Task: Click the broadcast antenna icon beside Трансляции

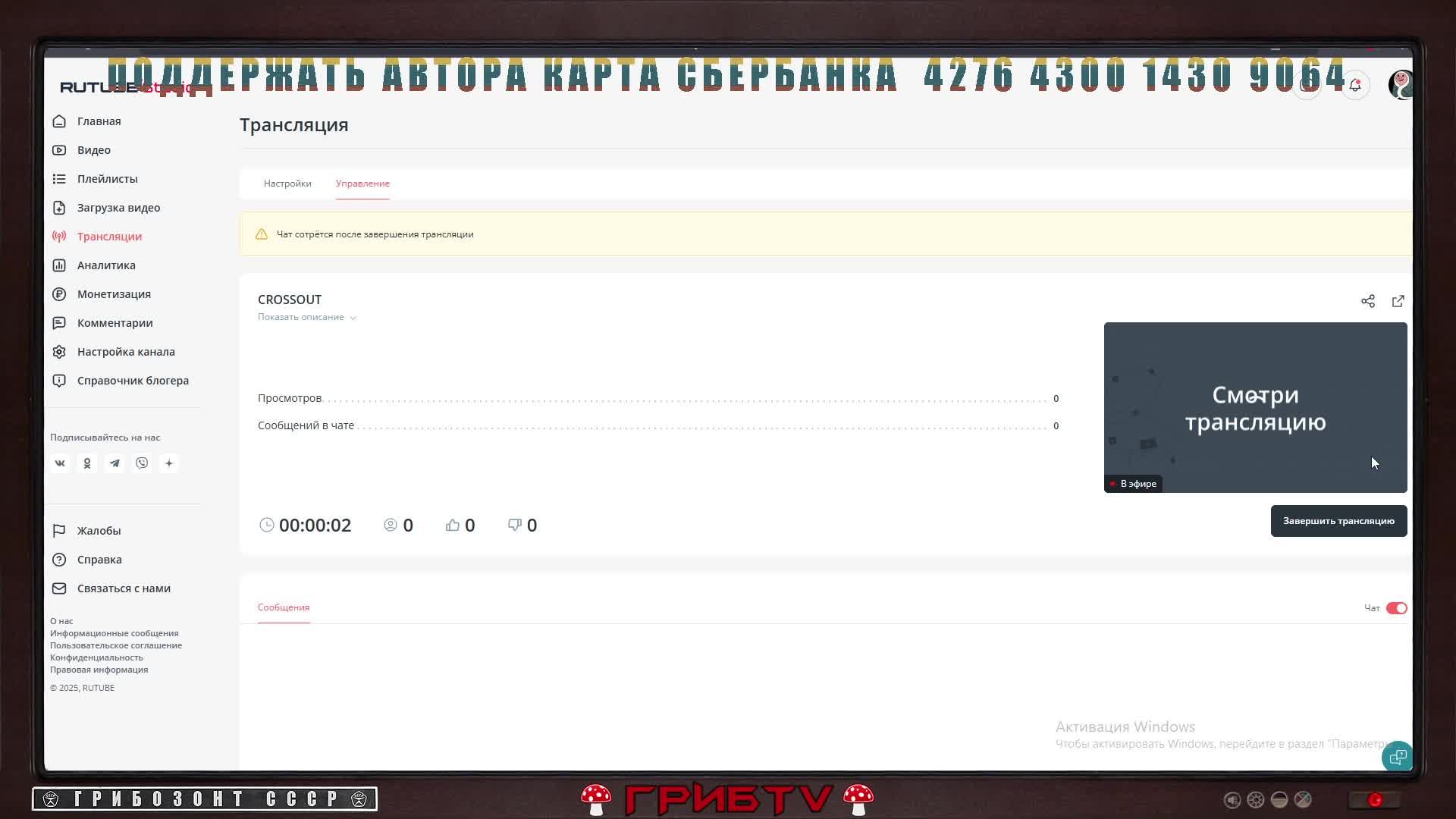Action: point(59,237)
